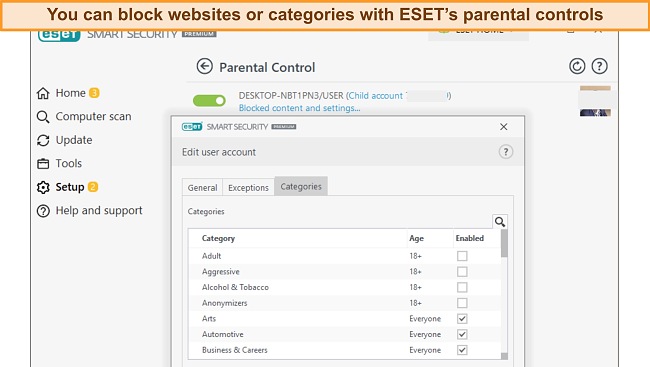The width and height of the screenshot is (650, 367).
Task: Sort by the Category column header
Action: pos(218,238)
